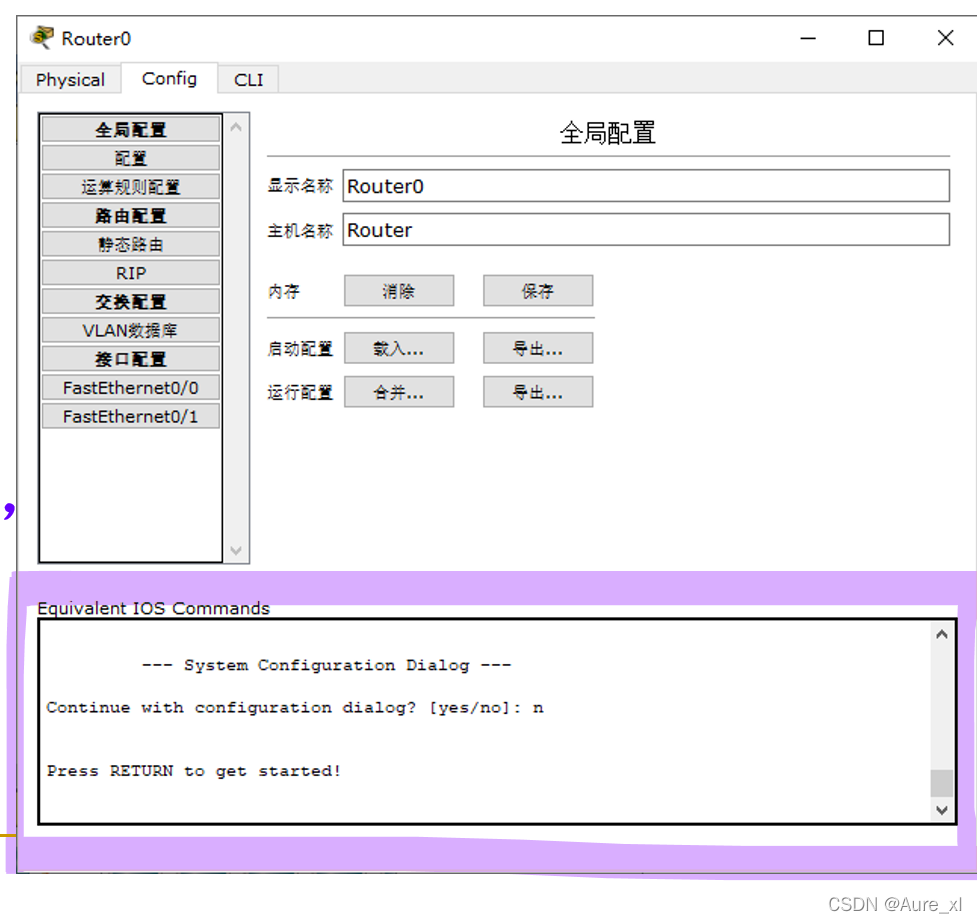The height and width of the screenshot is (923, 977).
Task: Open 运算规则配置 in the sidebar
Action: tap(131, 187)
